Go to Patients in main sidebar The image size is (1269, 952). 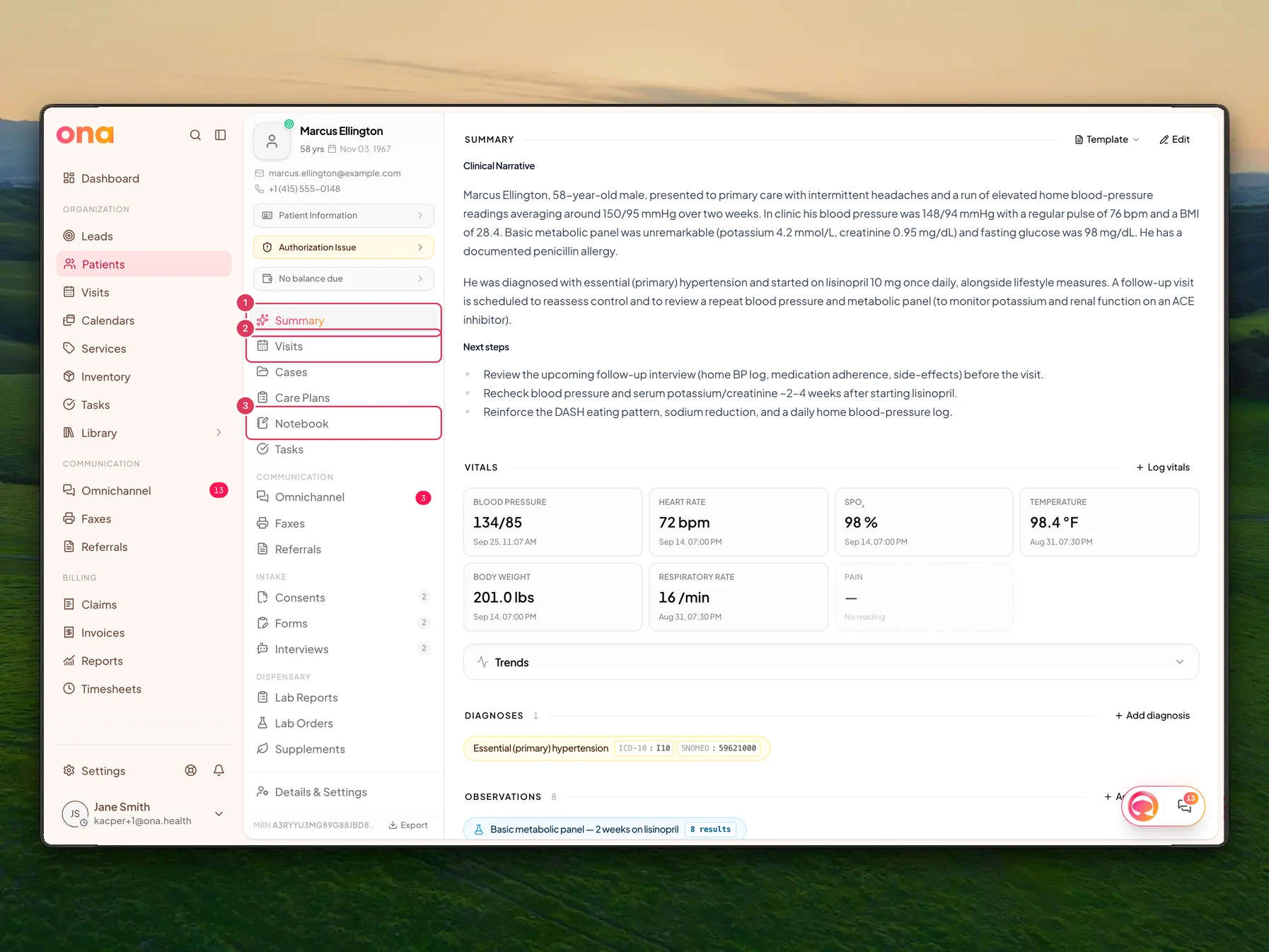144,264
